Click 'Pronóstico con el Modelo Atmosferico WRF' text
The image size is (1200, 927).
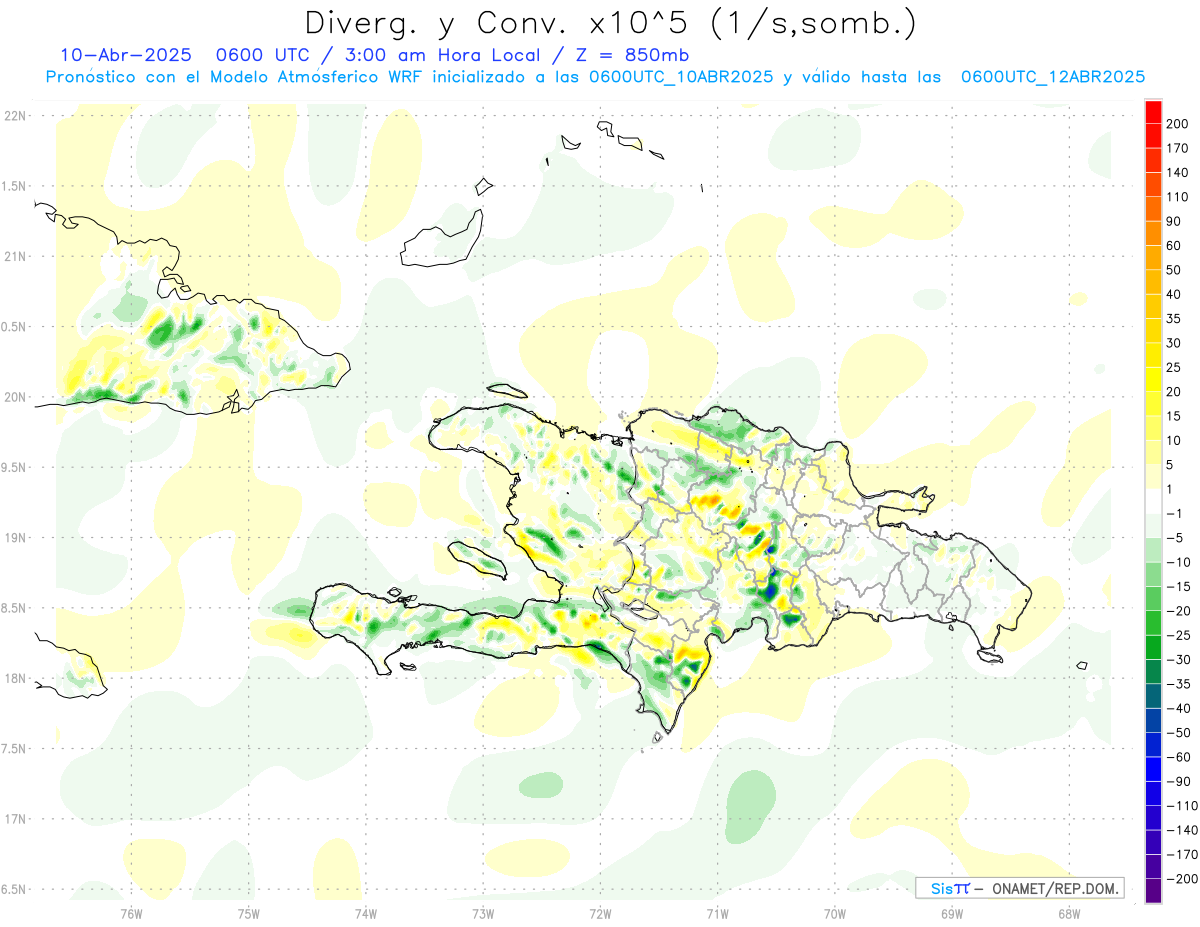click(x=236, y=77)
